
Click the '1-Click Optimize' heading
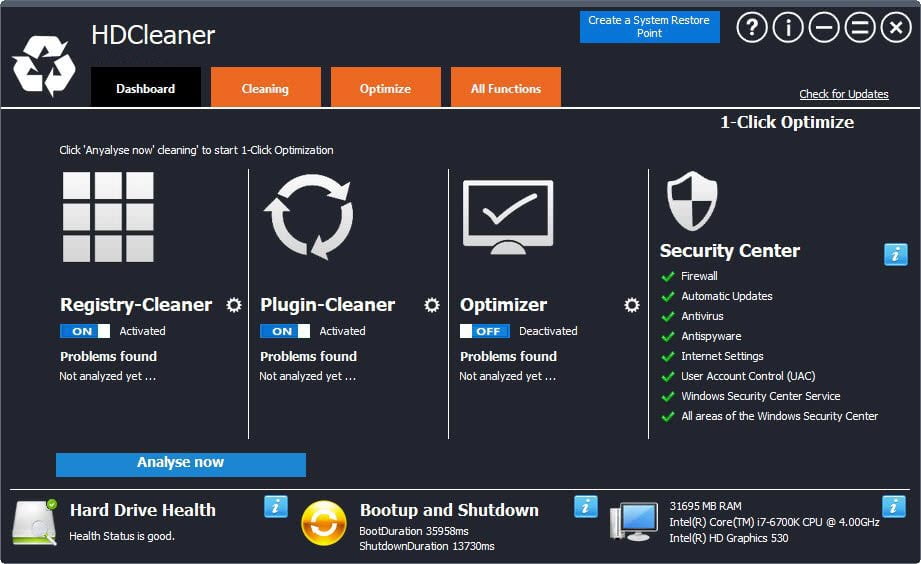(787, 122)
